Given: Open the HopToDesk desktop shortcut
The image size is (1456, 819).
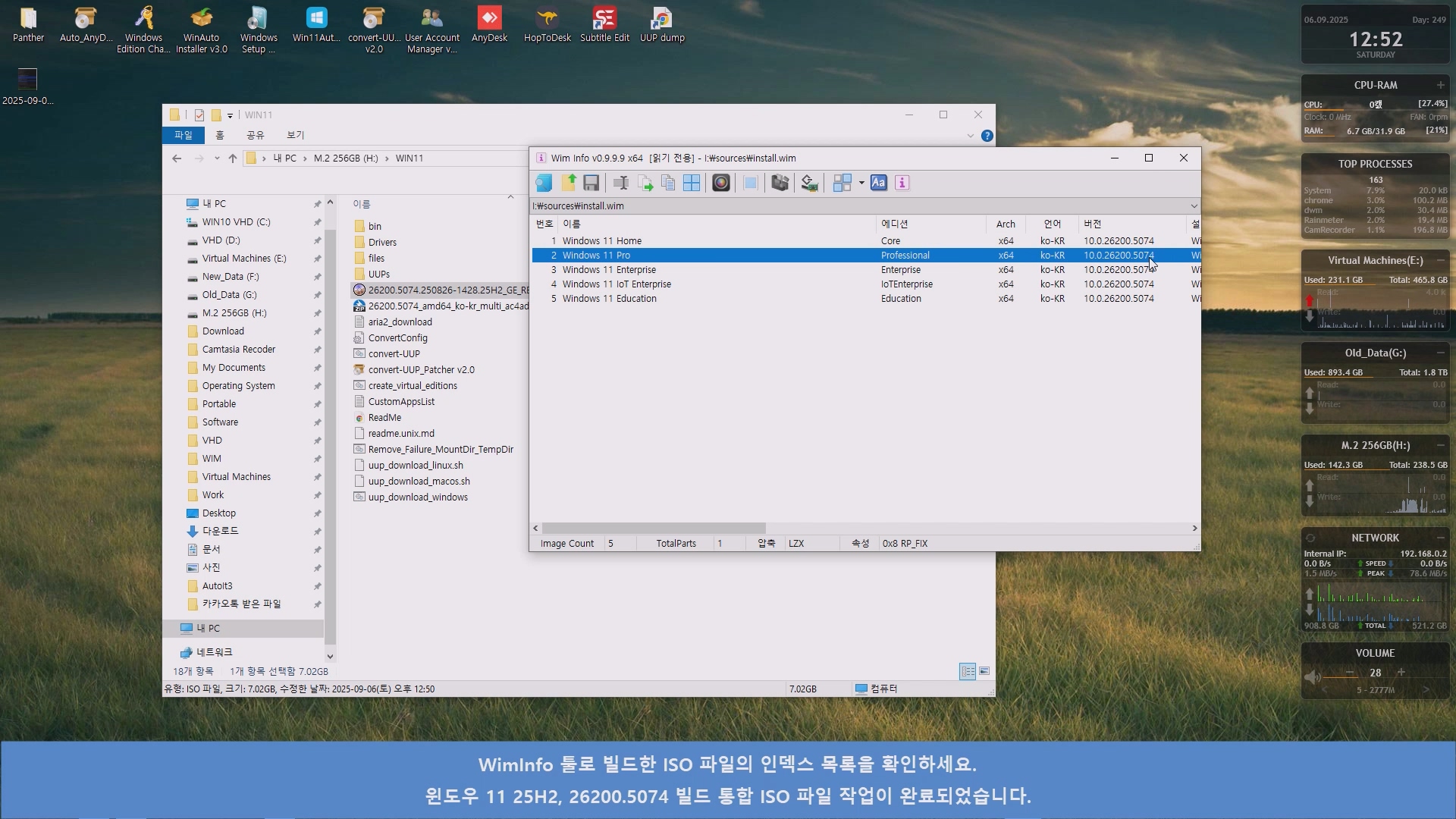Looking at the screenshot, I should point(547,25).
